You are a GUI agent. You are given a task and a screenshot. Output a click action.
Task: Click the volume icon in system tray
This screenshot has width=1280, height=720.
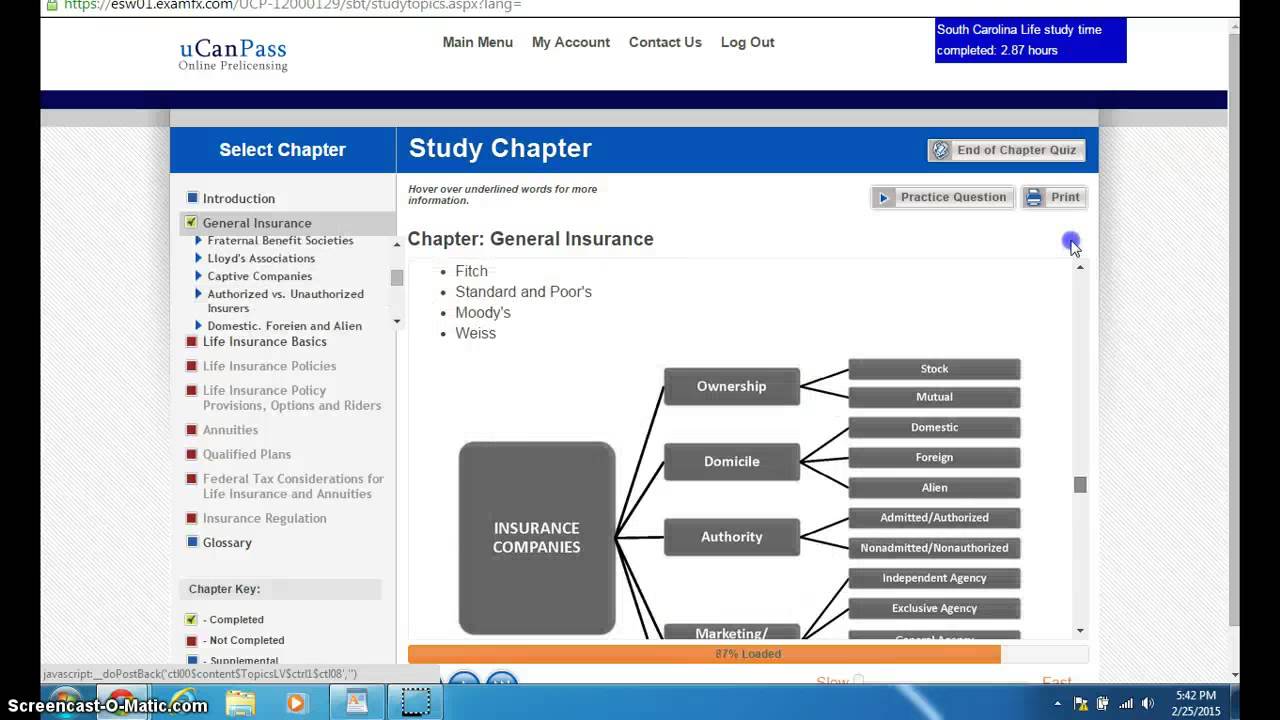pyautogui.click(x=1147, y=704)
